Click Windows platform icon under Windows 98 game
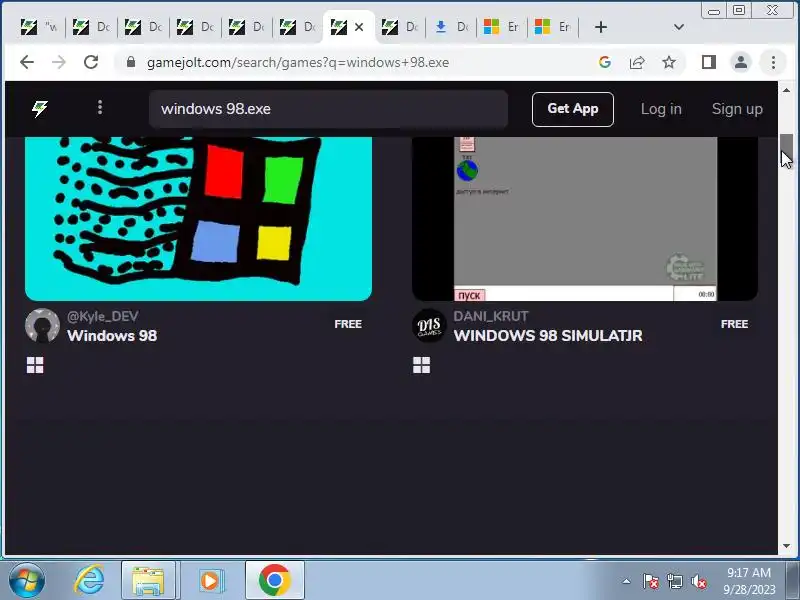 (x=35, y=365)
